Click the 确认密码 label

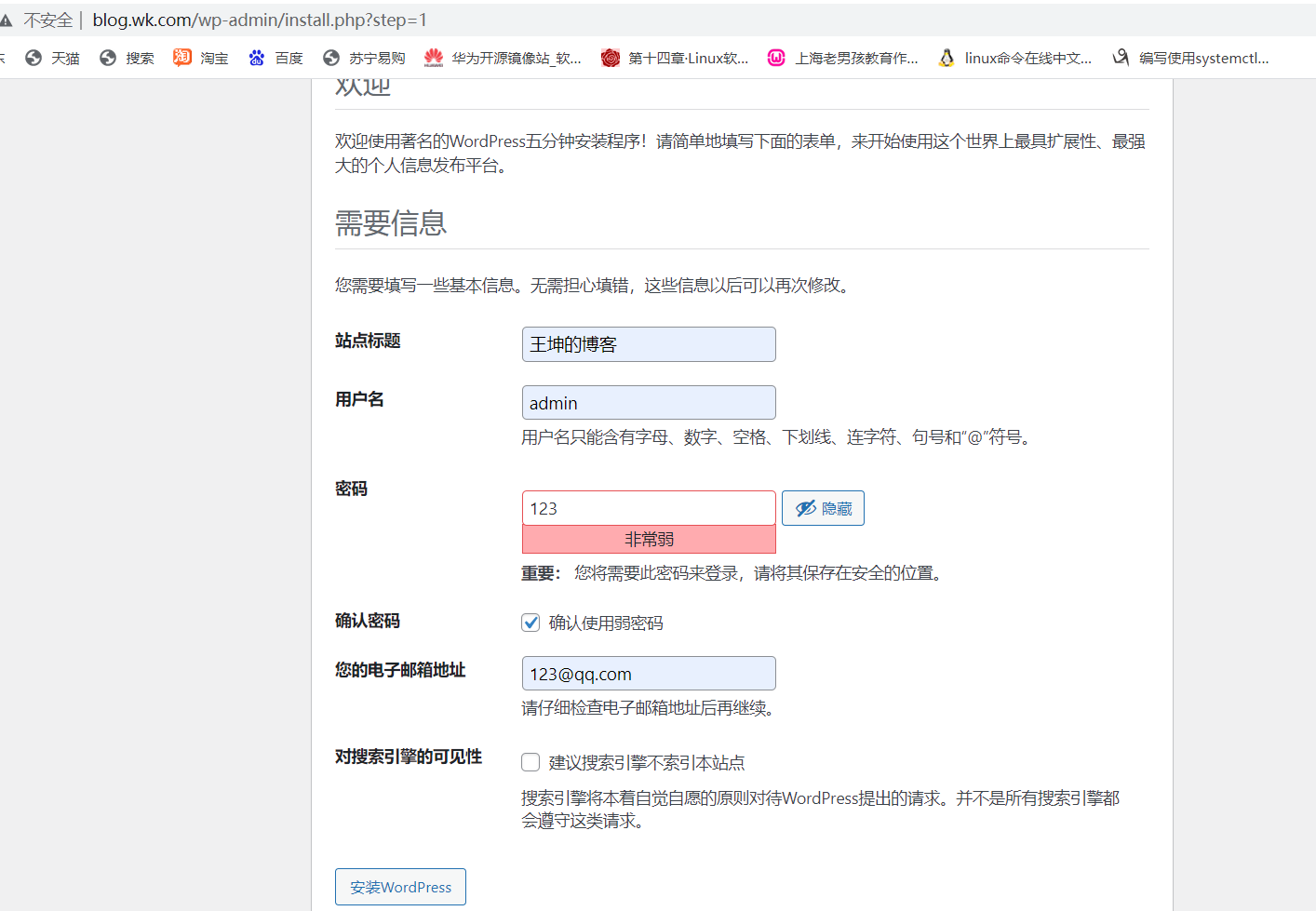point(368,621)
